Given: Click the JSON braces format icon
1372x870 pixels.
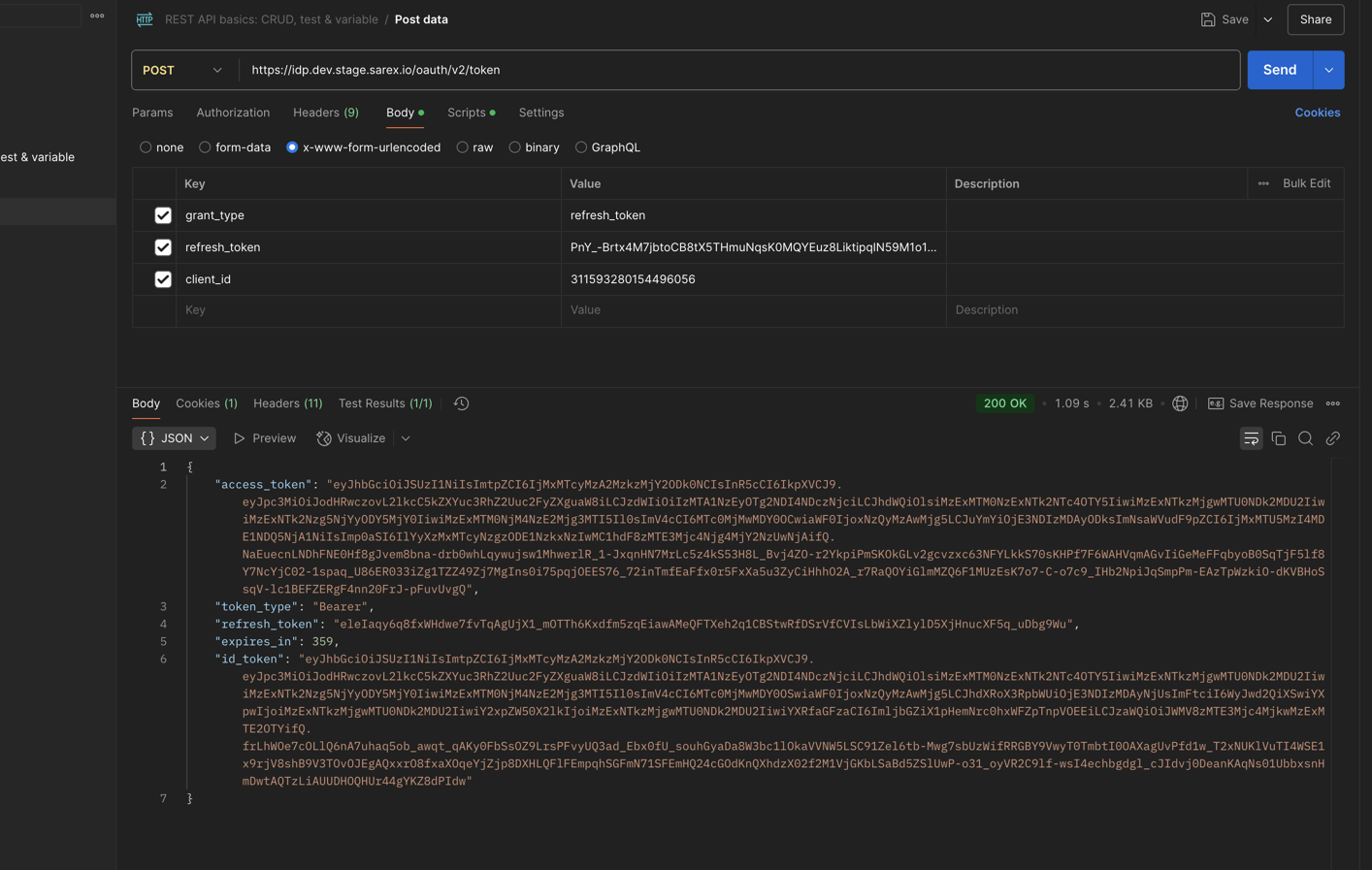Looking at the screenshot, I should pos(147,438).
